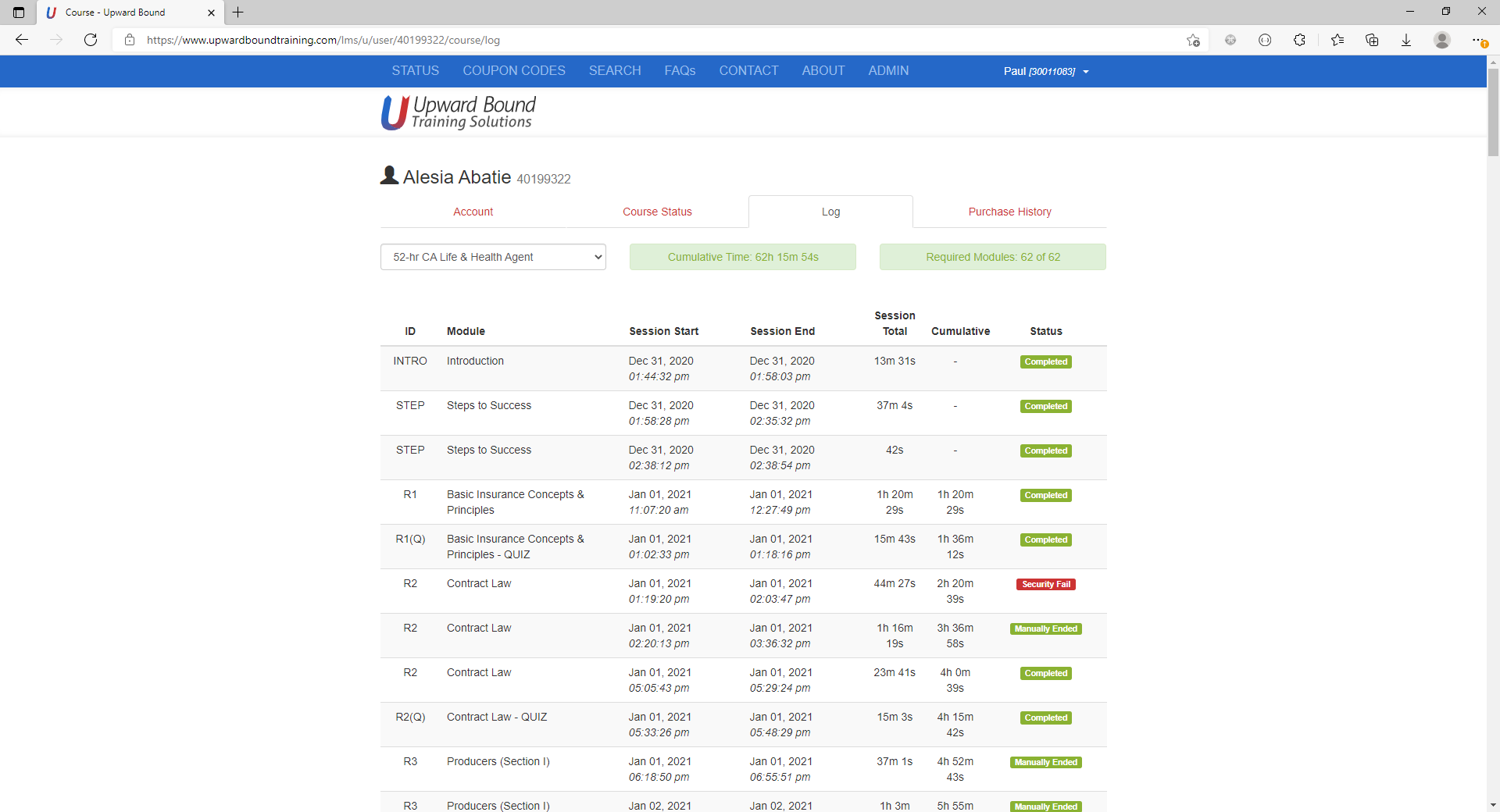Switch to the Account tab
This screenshot has width=1500, height=812.
click(473, 212)
